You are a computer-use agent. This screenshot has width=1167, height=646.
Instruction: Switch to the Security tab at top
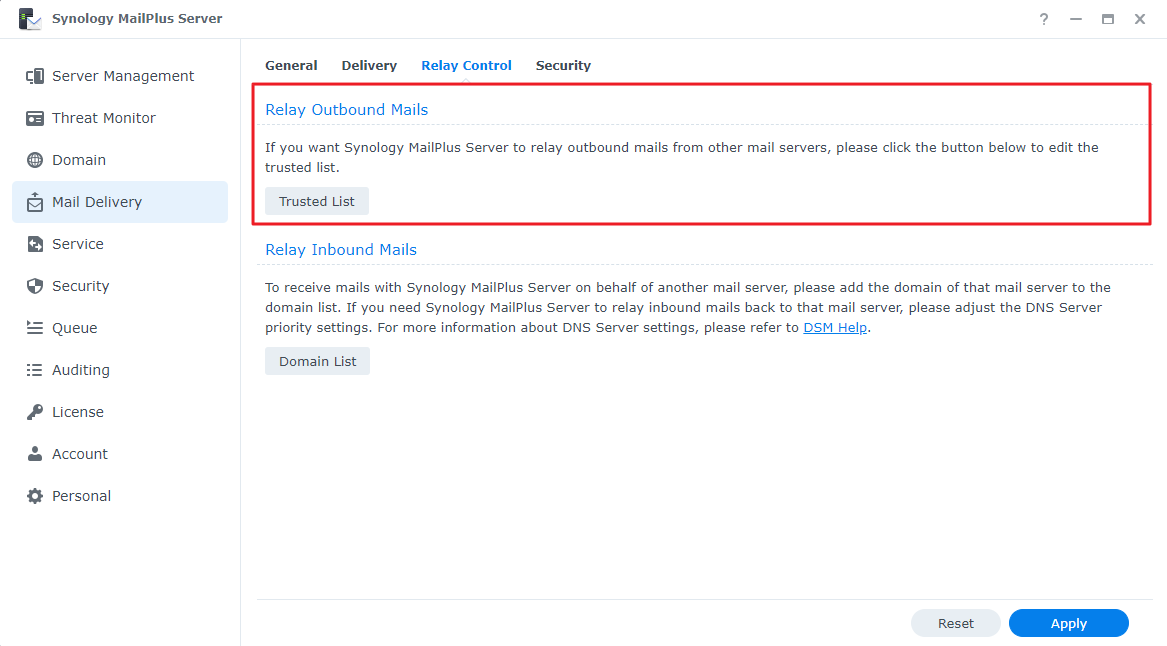(x=563, y=65)
